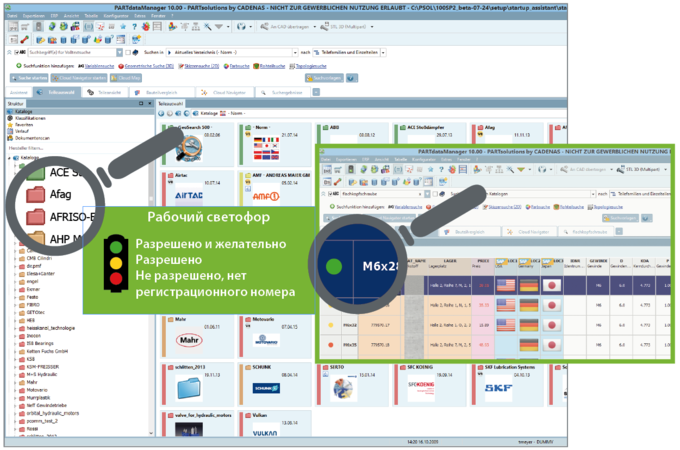Click the red wrench icon in second toolbar row

[x=24, y=40]
